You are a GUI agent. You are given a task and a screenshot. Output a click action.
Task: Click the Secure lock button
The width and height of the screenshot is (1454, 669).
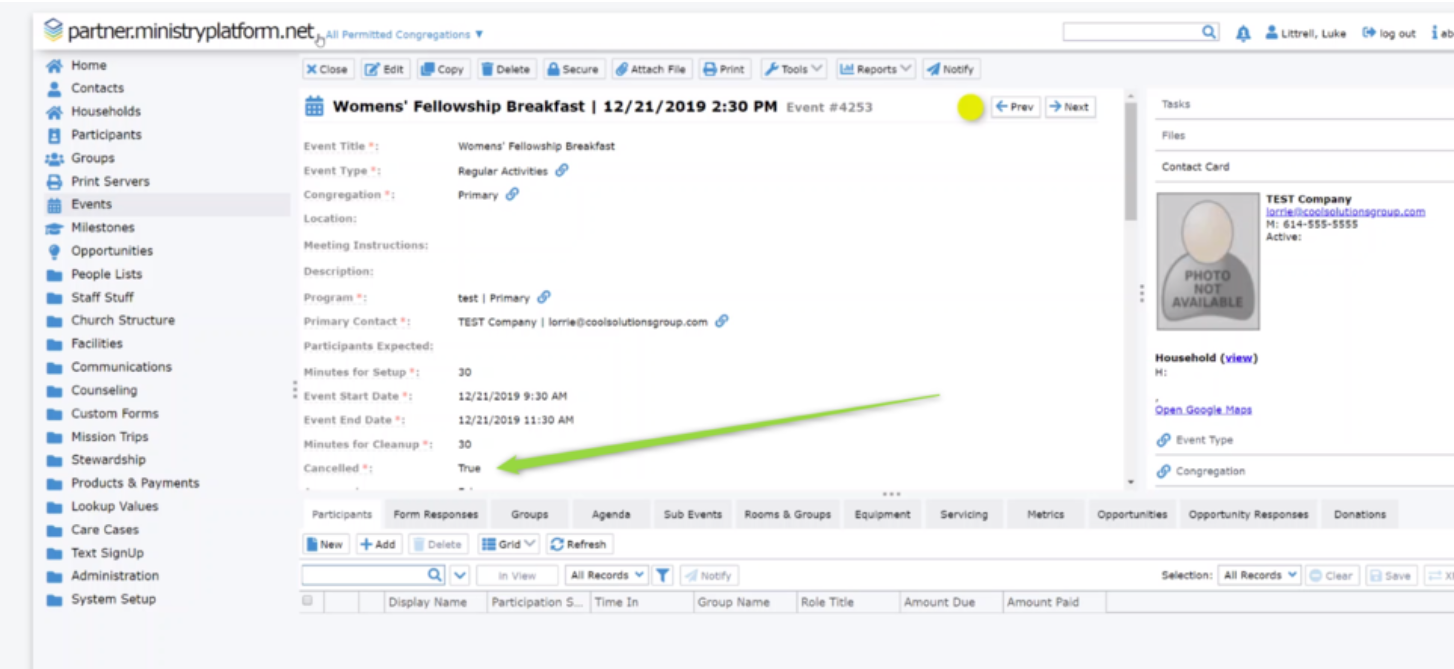coord(572,69)
